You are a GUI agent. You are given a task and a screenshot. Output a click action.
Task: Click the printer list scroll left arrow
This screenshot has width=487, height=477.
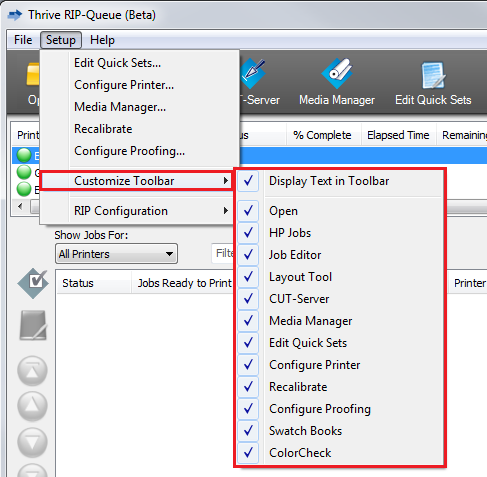coord(20,206)
